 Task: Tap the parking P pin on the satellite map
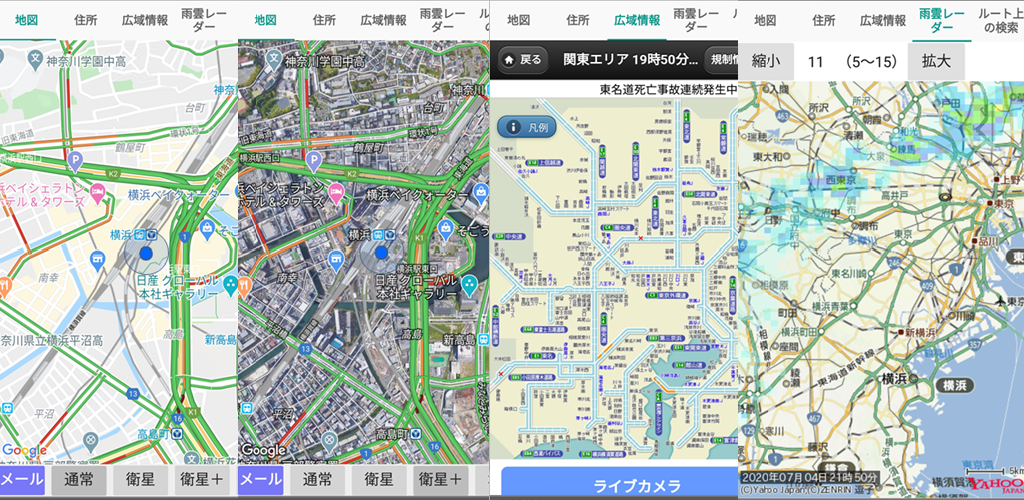(313, 160)
